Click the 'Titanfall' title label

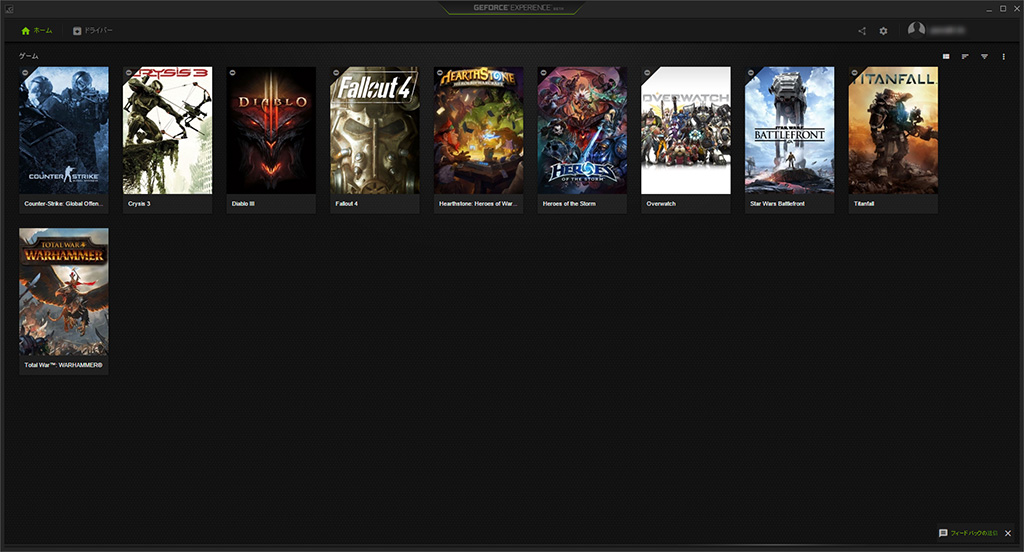(x=864, y=204)
